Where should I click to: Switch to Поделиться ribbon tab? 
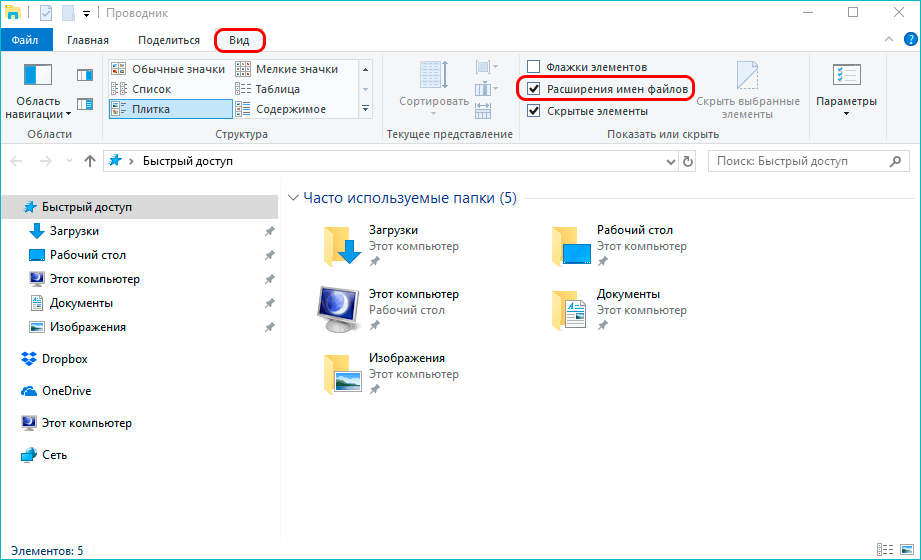coord(169,40)
